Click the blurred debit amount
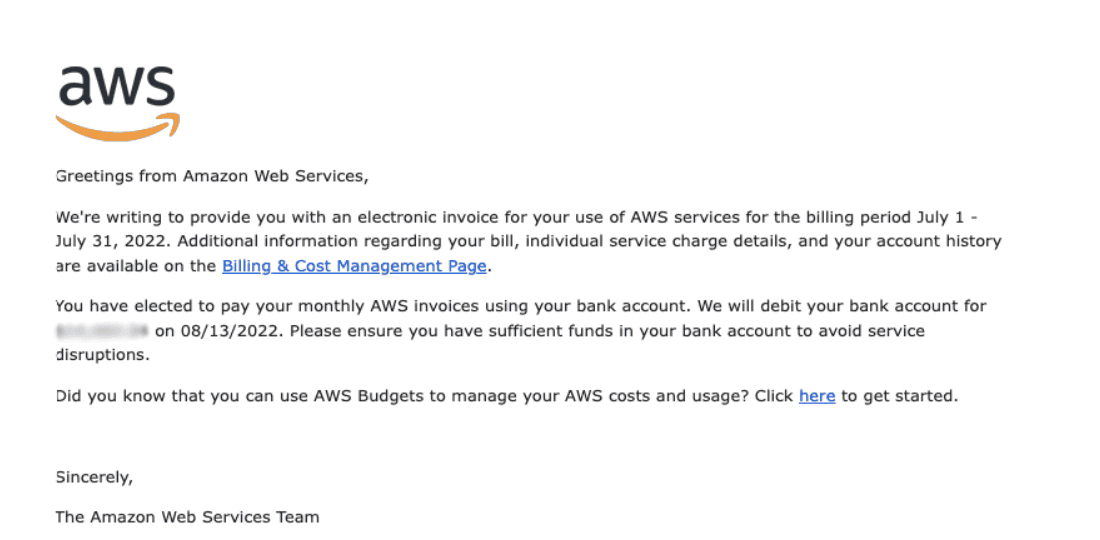Viewport: 1100px width, 540px height. click(103, 331)
